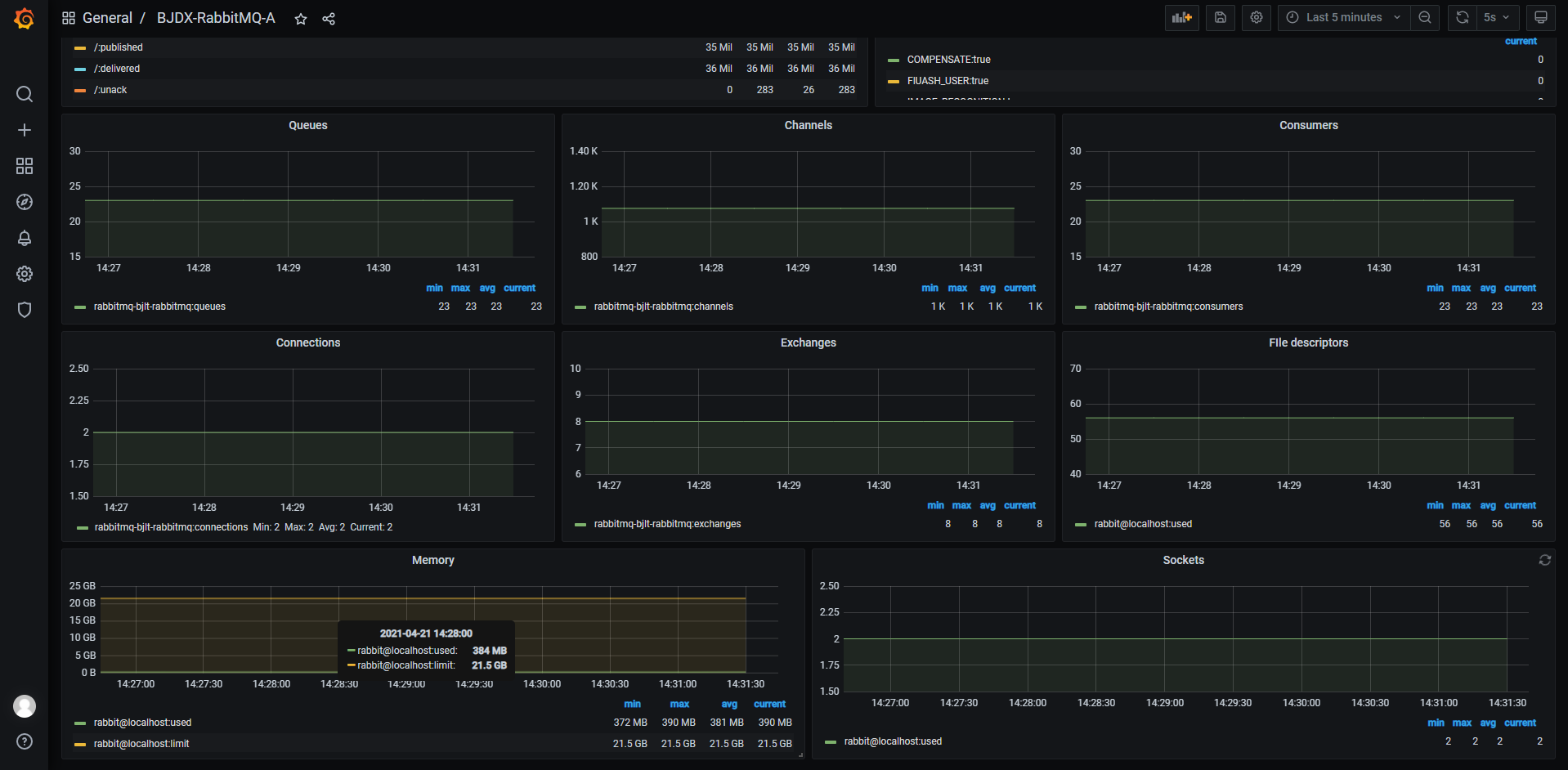Screen dimensions: 1568x770
Task: Open the Grafana home logo
Action: 25,18
